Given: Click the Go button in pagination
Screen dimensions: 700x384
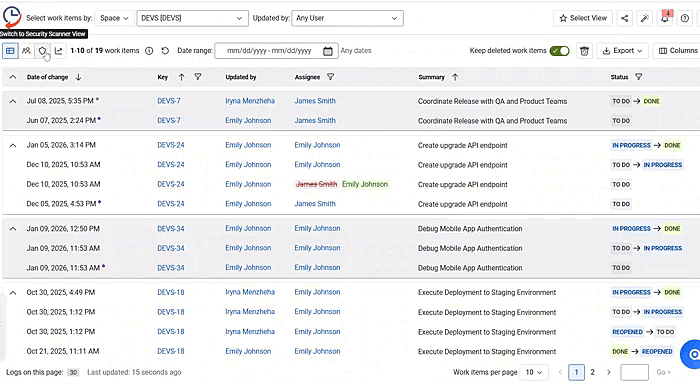Looking at the screenshot, I should [x=663, y=372].
